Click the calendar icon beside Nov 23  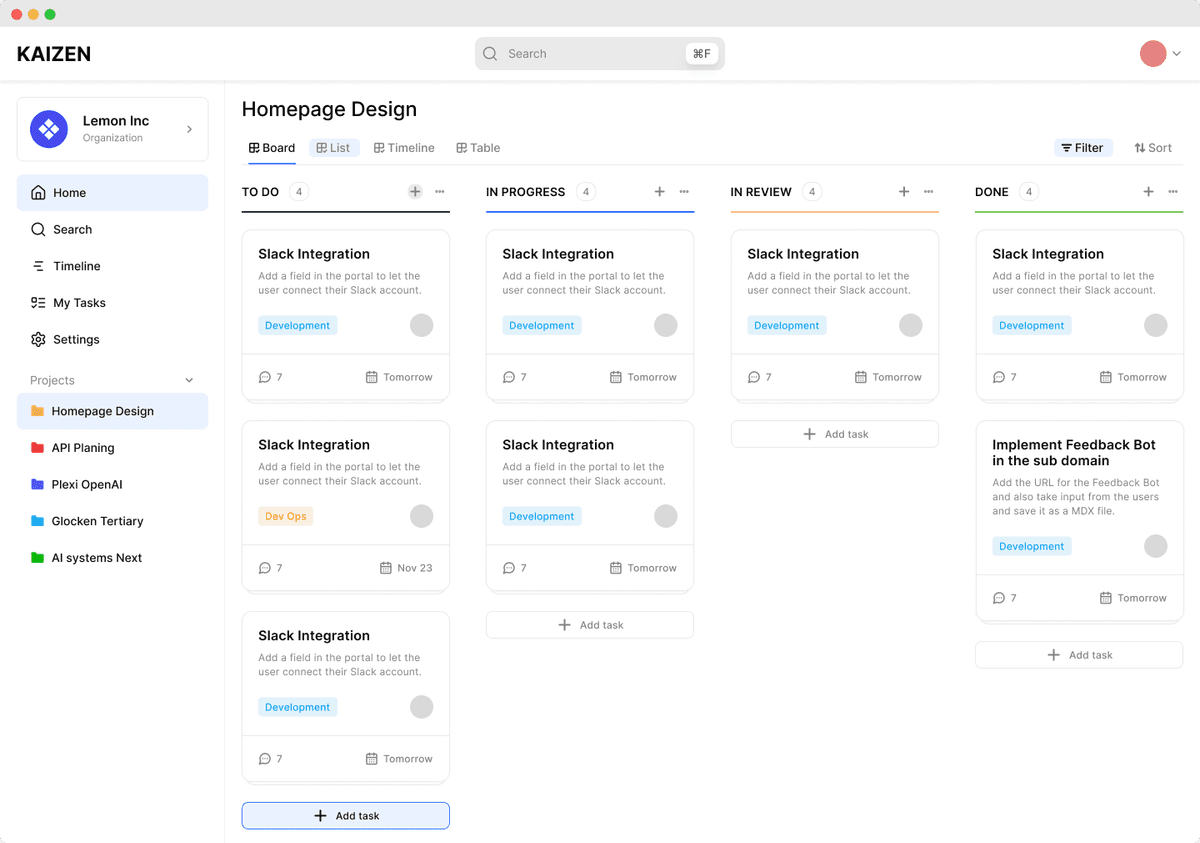pos(386,568)
